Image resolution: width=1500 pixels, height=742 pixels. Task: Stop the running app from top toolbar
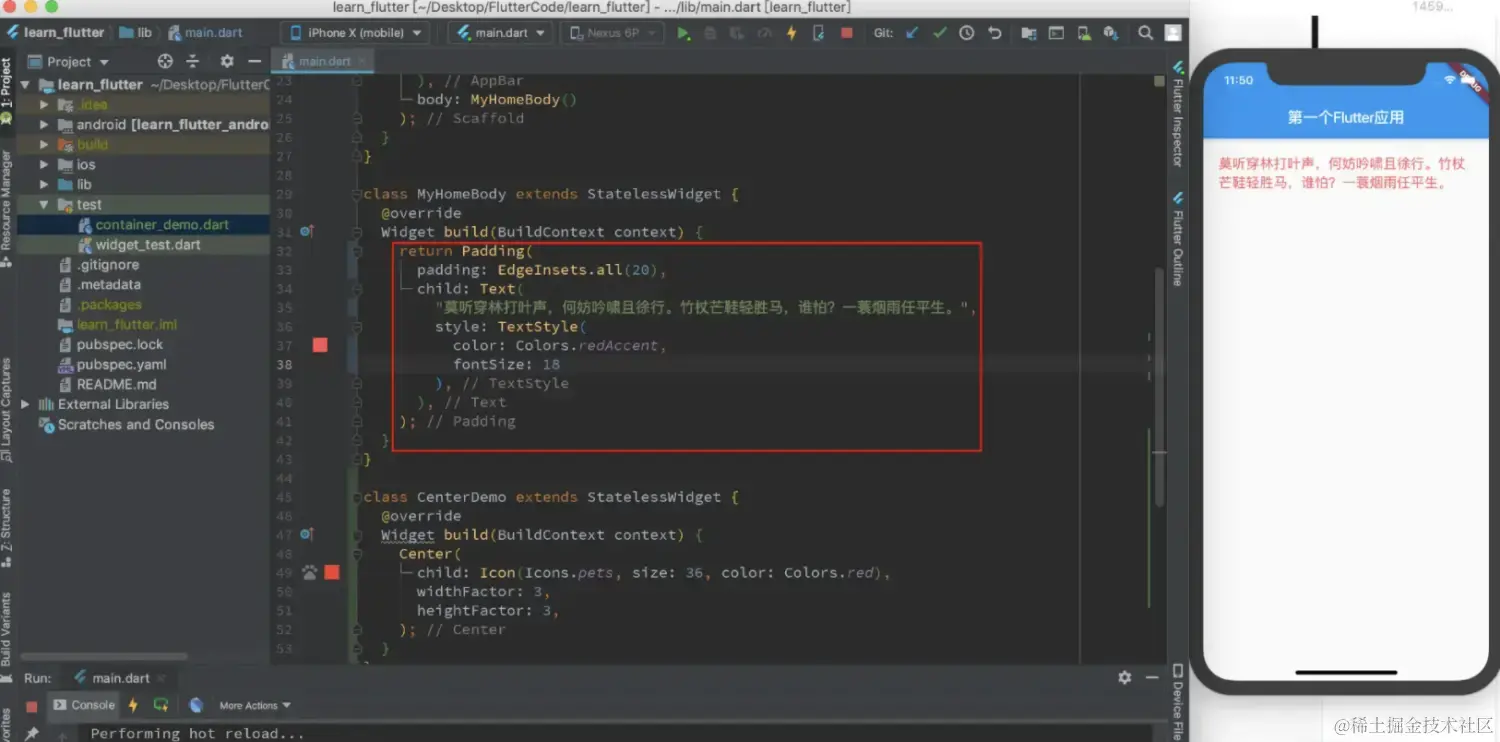coord(847,33)
